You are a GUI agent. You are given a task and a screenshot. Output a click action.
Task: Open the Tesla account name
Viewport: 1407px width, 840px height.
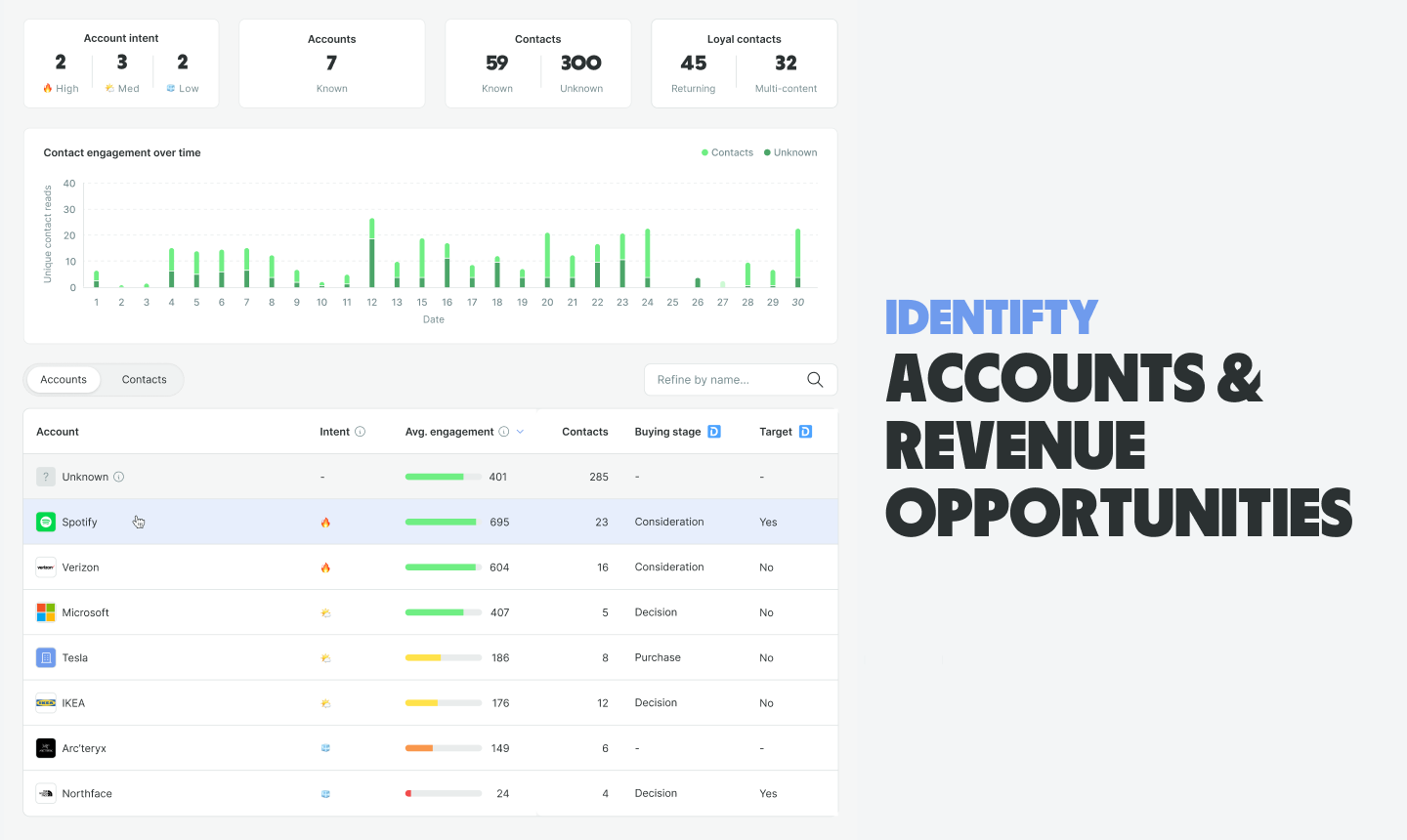(75, 658)
